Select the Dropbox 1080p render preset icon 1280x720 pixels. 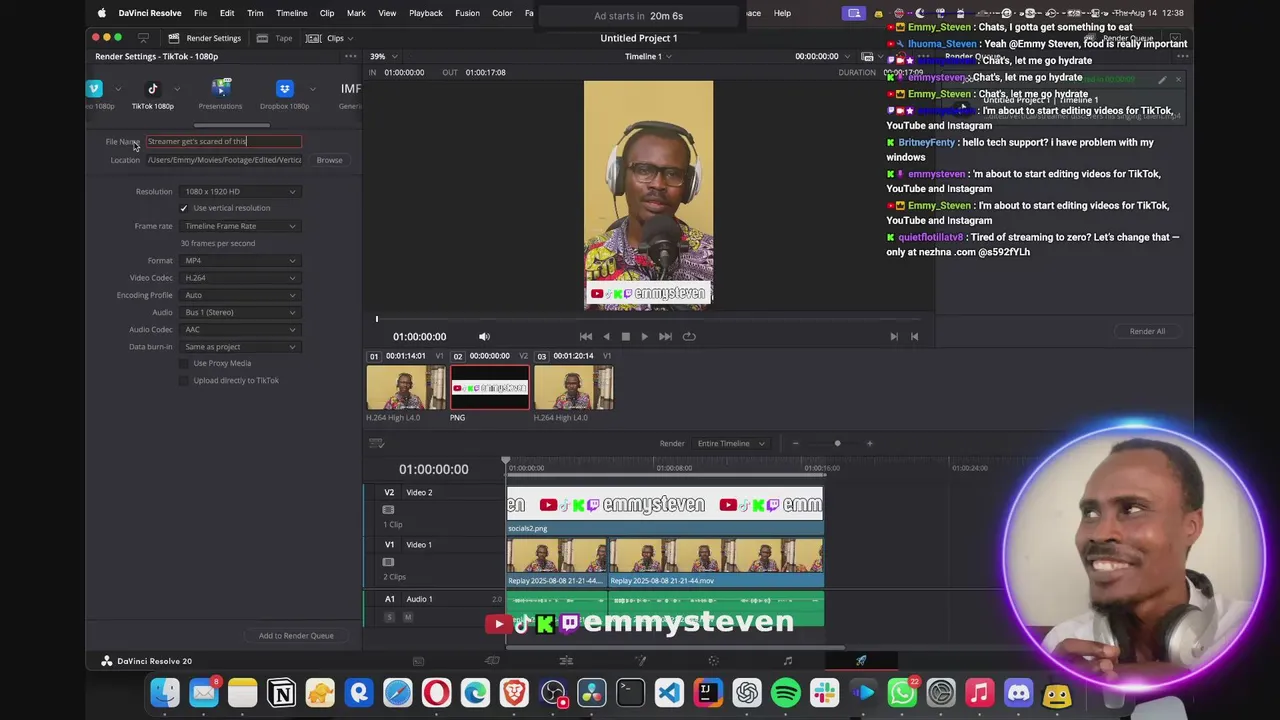(x=285, y=89)
